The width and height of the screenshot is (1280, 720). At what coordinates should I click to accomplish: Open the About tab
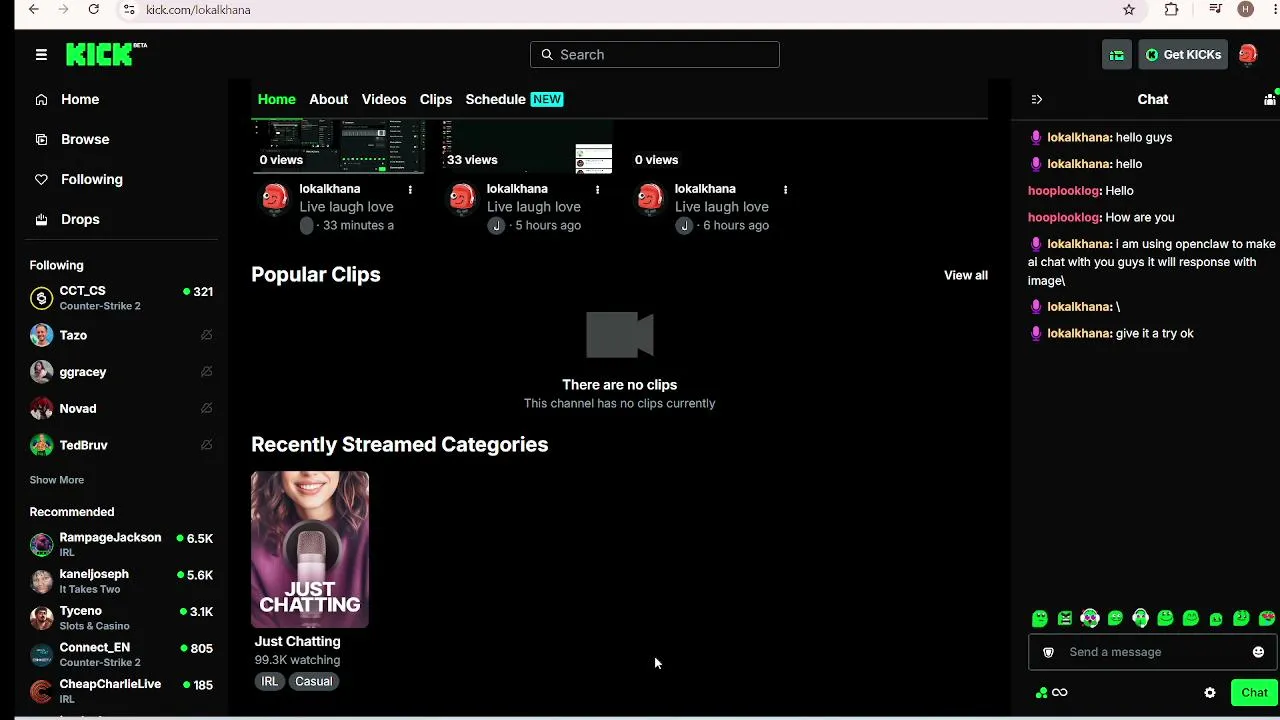(x=329, y=99)
